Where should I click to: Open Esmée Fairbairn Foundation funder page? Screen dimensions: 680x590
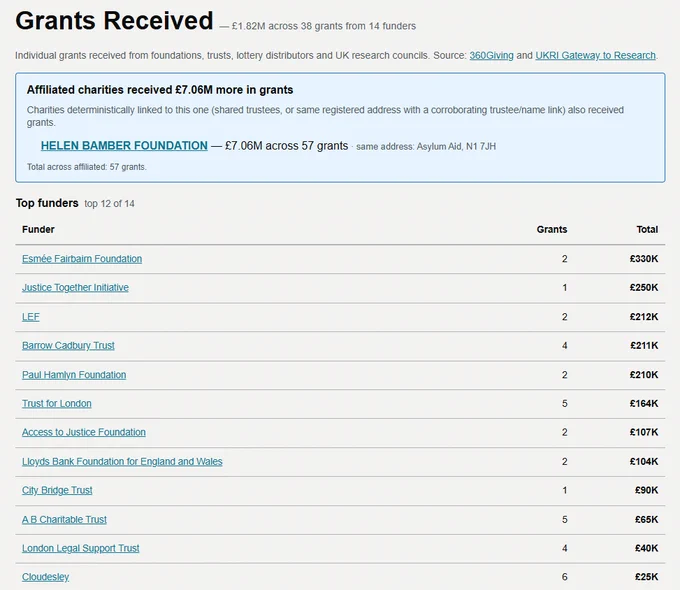click(82, 259)
